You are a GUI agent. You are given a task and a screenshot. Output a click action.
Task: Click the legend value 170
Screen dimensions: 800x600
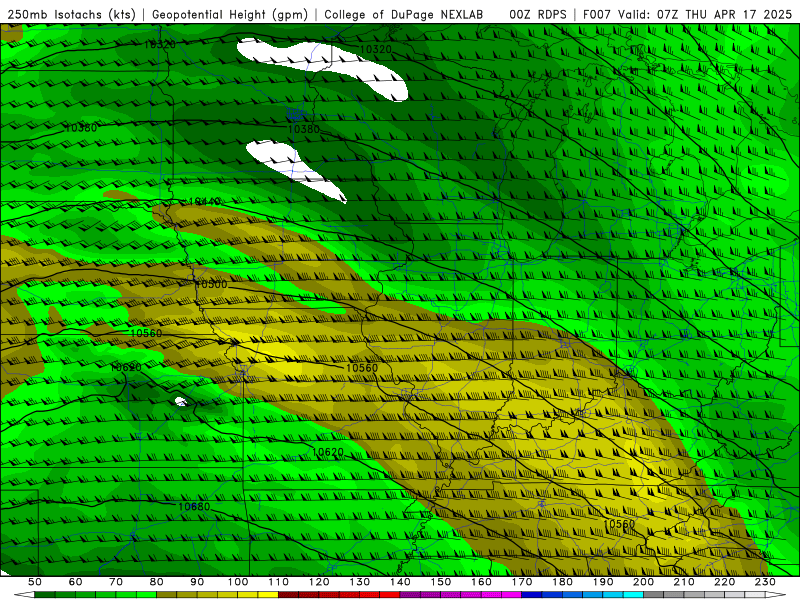[x=521, y=582]
